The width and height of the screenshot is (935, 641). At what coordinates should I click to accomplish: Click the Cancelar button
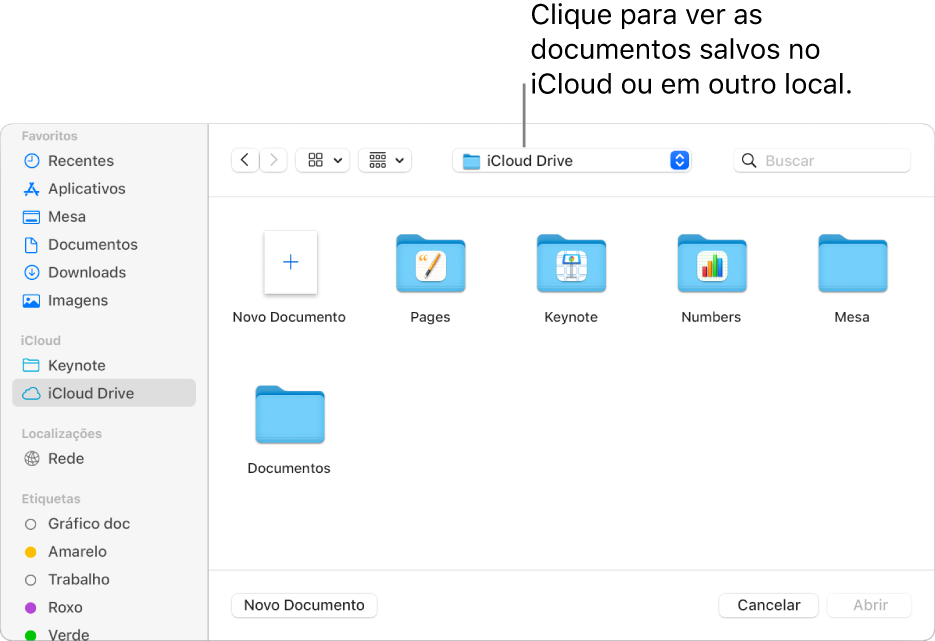tap(769, 605)
